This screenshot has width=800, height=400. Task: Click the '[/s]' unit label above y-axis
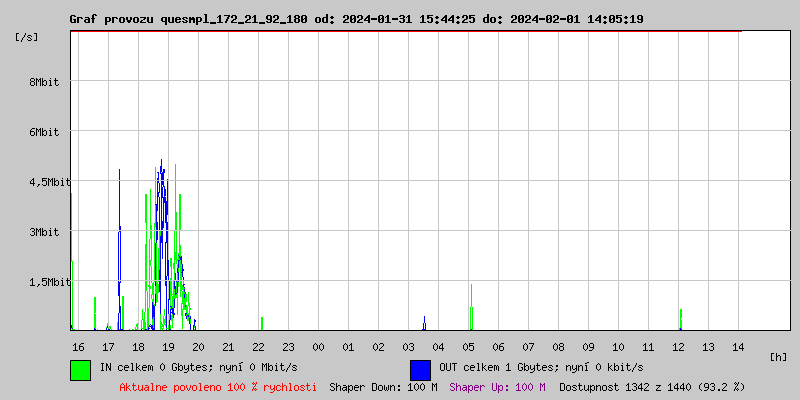pyautogui.click(x=27, y=37)
